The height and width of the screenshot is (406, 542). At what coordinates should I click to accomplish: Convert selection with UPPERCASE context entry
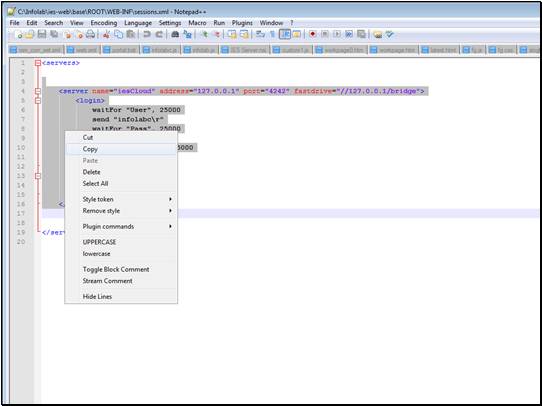click(121, 242)
